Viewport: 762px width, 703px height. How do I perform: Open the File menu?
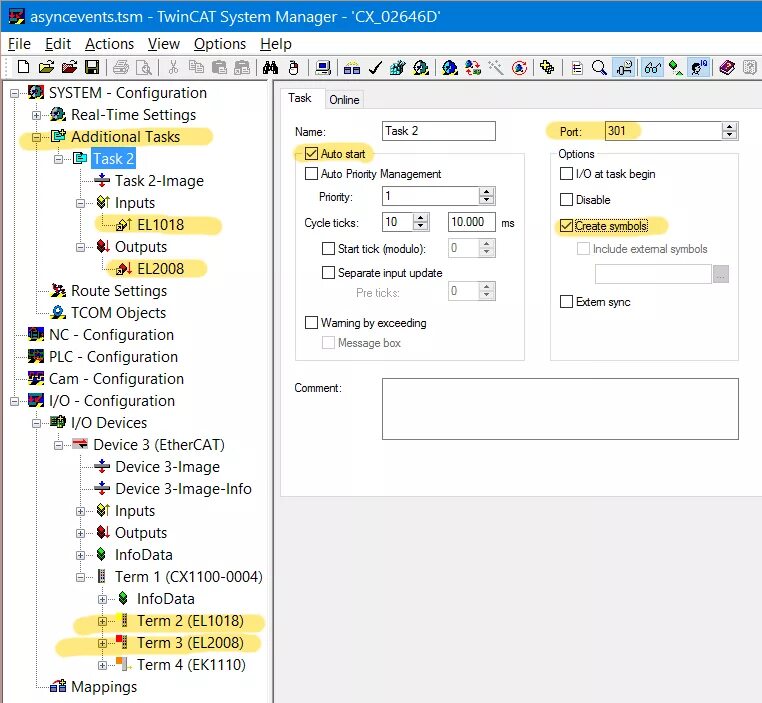click(19, 44)
